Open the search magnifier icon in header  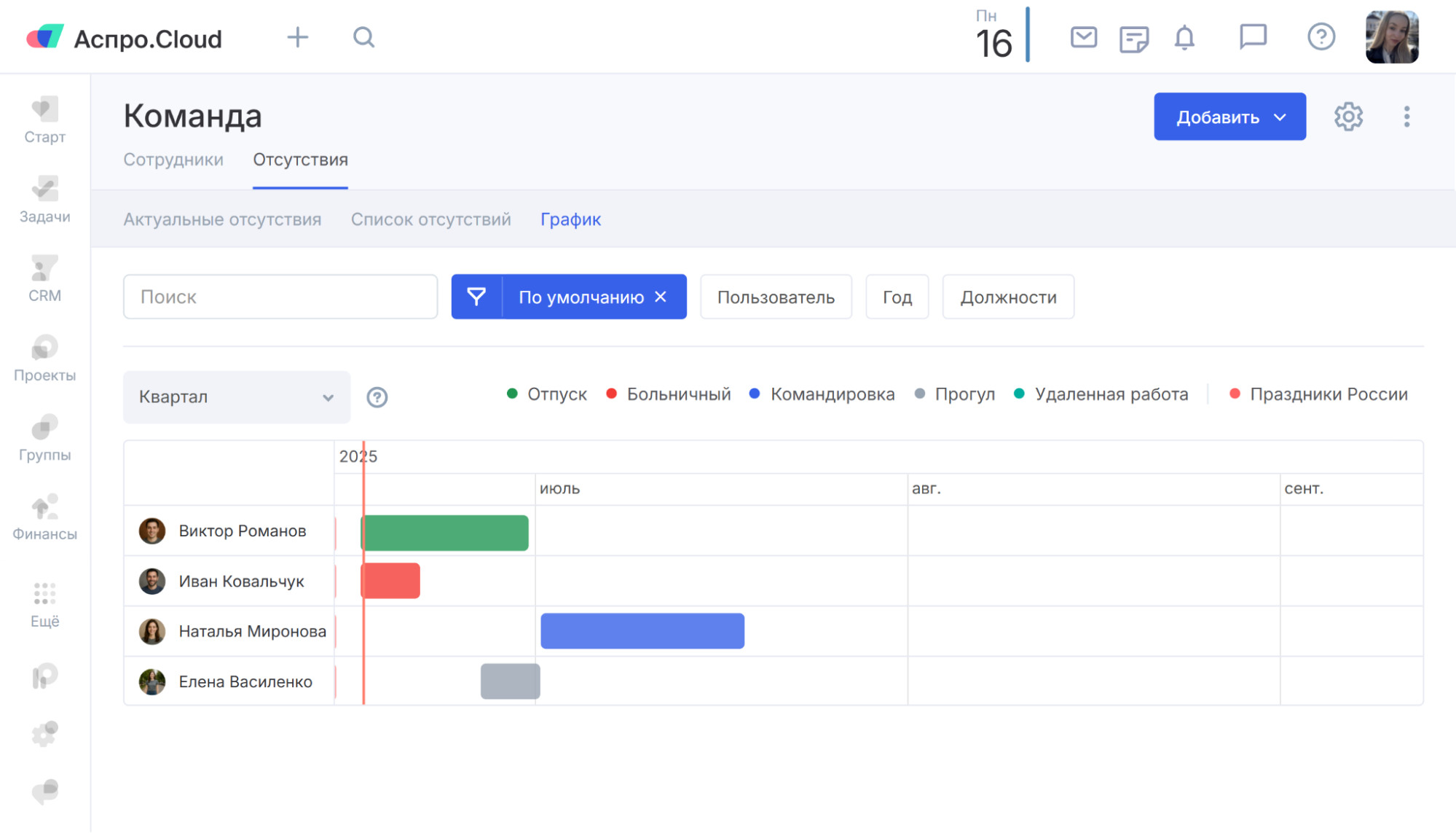(x=363, y=37)
